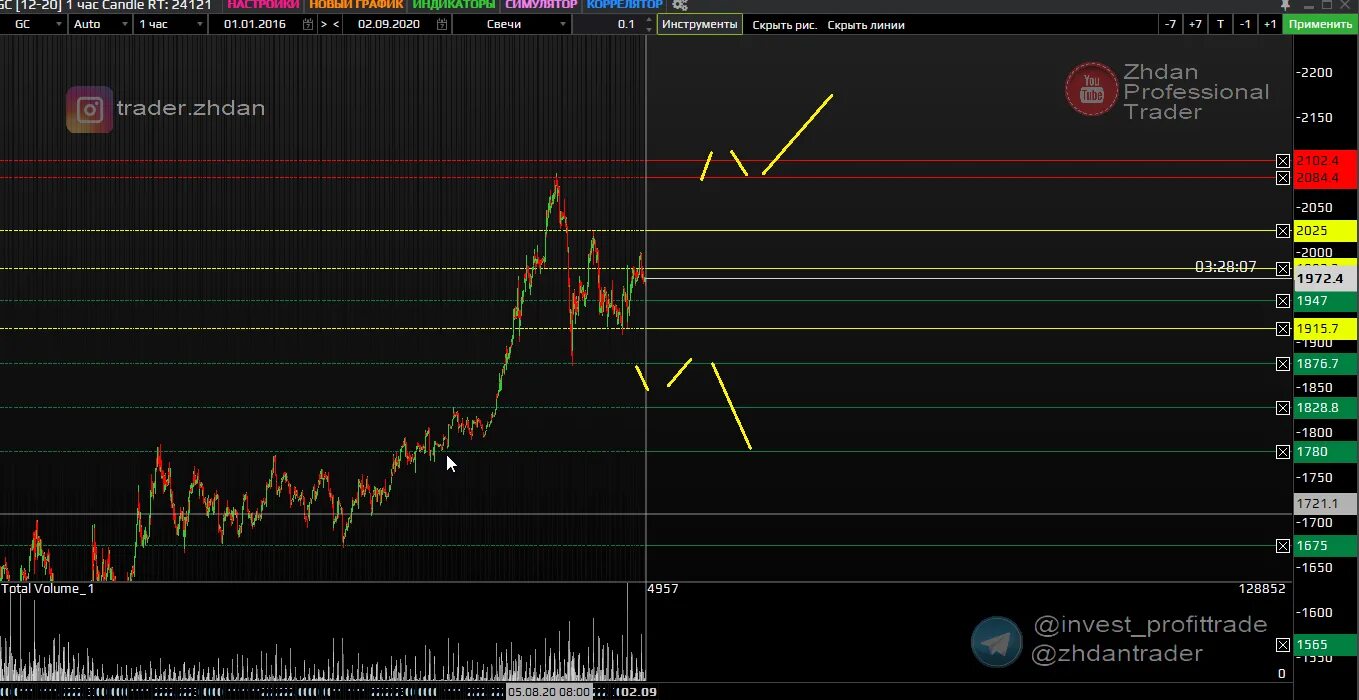Select the green 1780 price label
The width and height of the screenshot is (1359, 700).
(x=1325, y=452)
